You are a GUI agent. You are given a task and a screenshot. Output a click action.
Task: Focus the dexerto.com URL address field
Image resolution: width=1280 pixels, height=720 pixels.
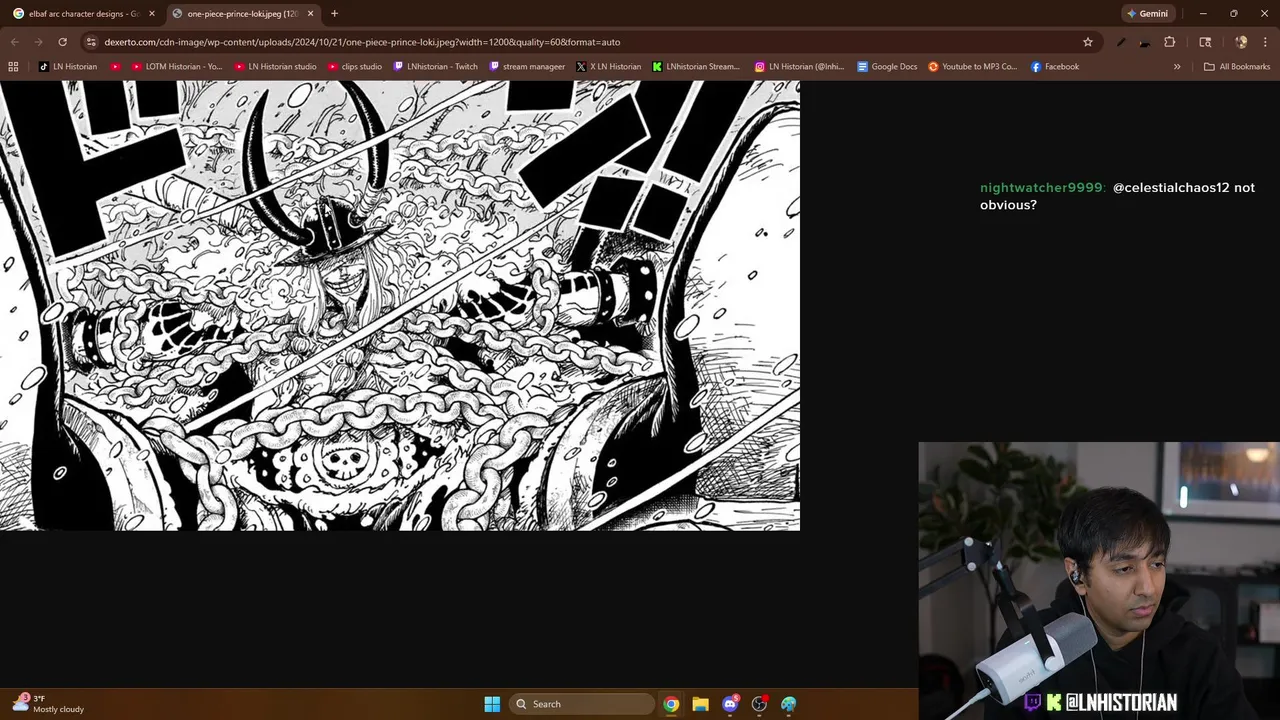(590, 42)
